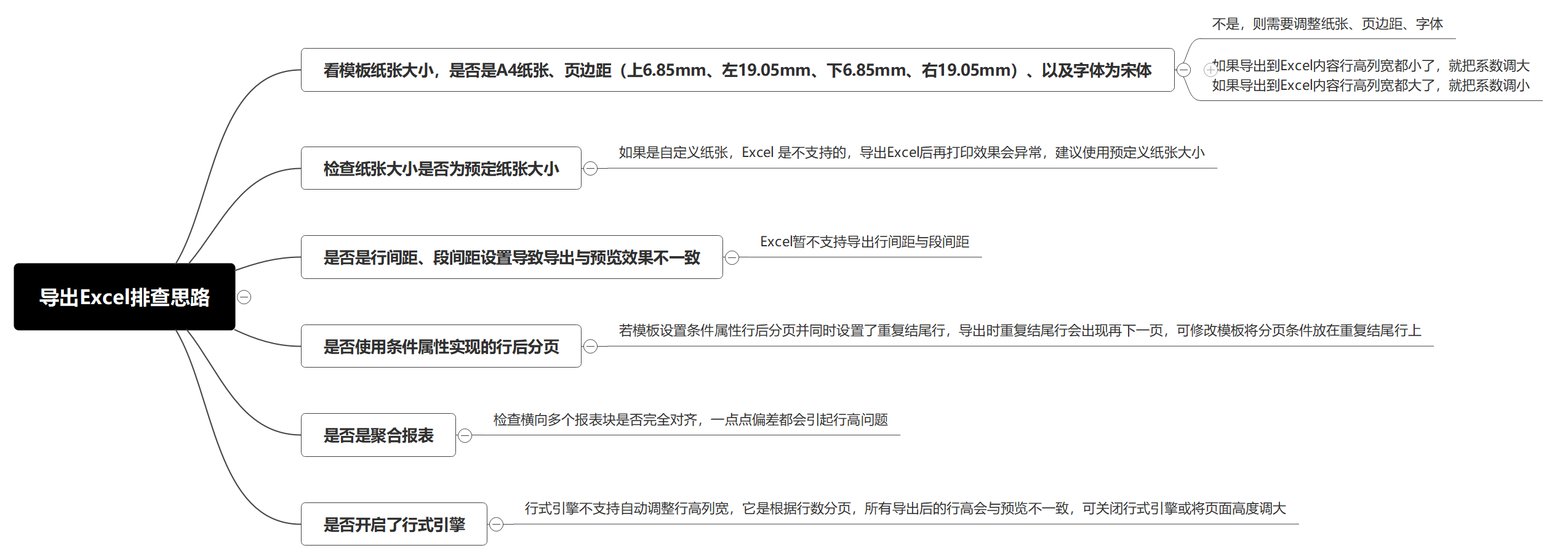Collapse the 是否开启了行式引擎 branch
The image size is (1568, 556).
pos(496,524)
